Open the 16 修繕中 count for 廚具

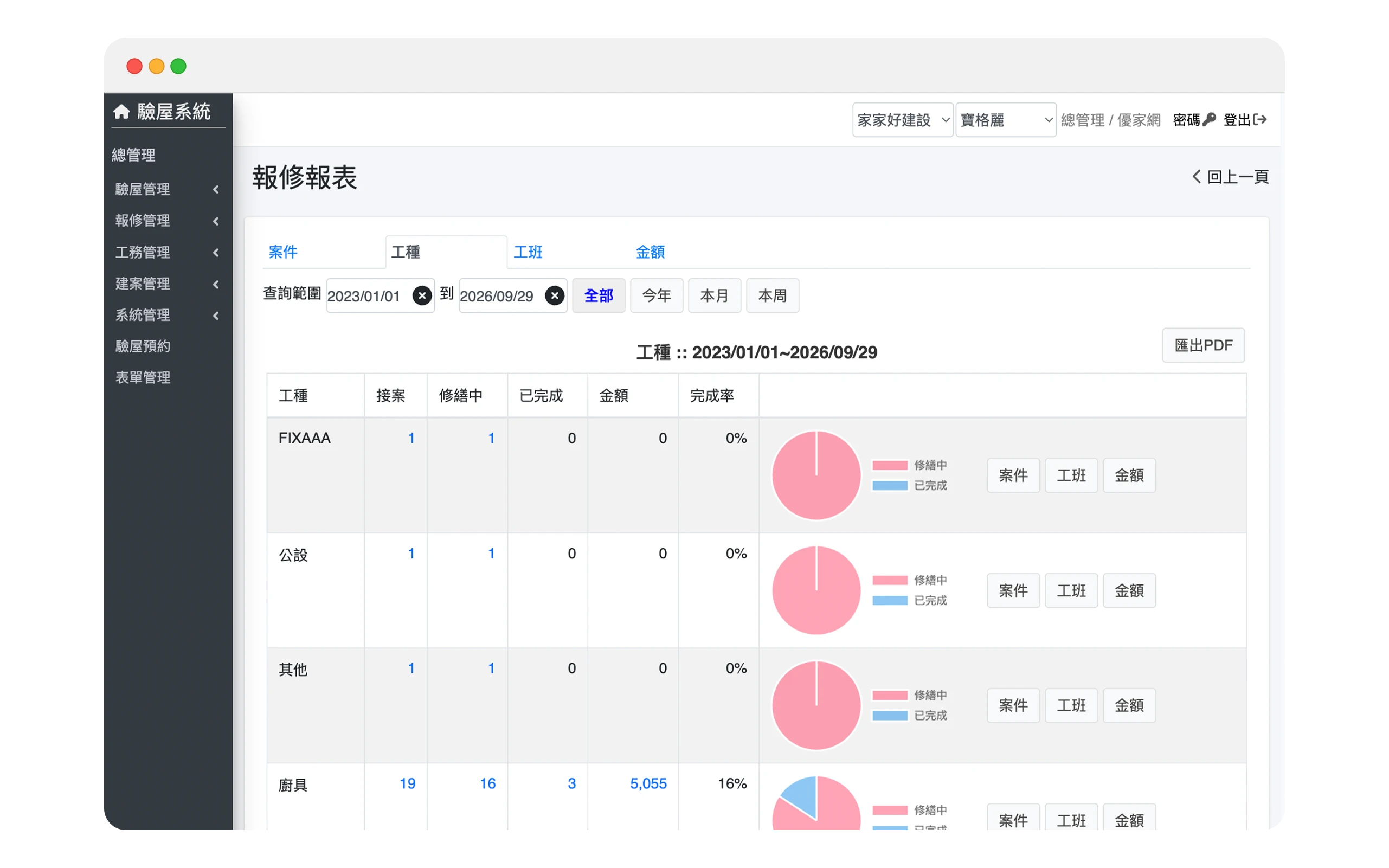point(488,783)
